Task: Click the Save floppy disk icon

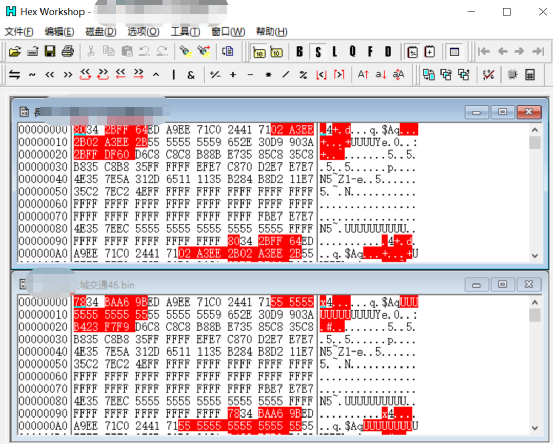Action: (50, 52)
